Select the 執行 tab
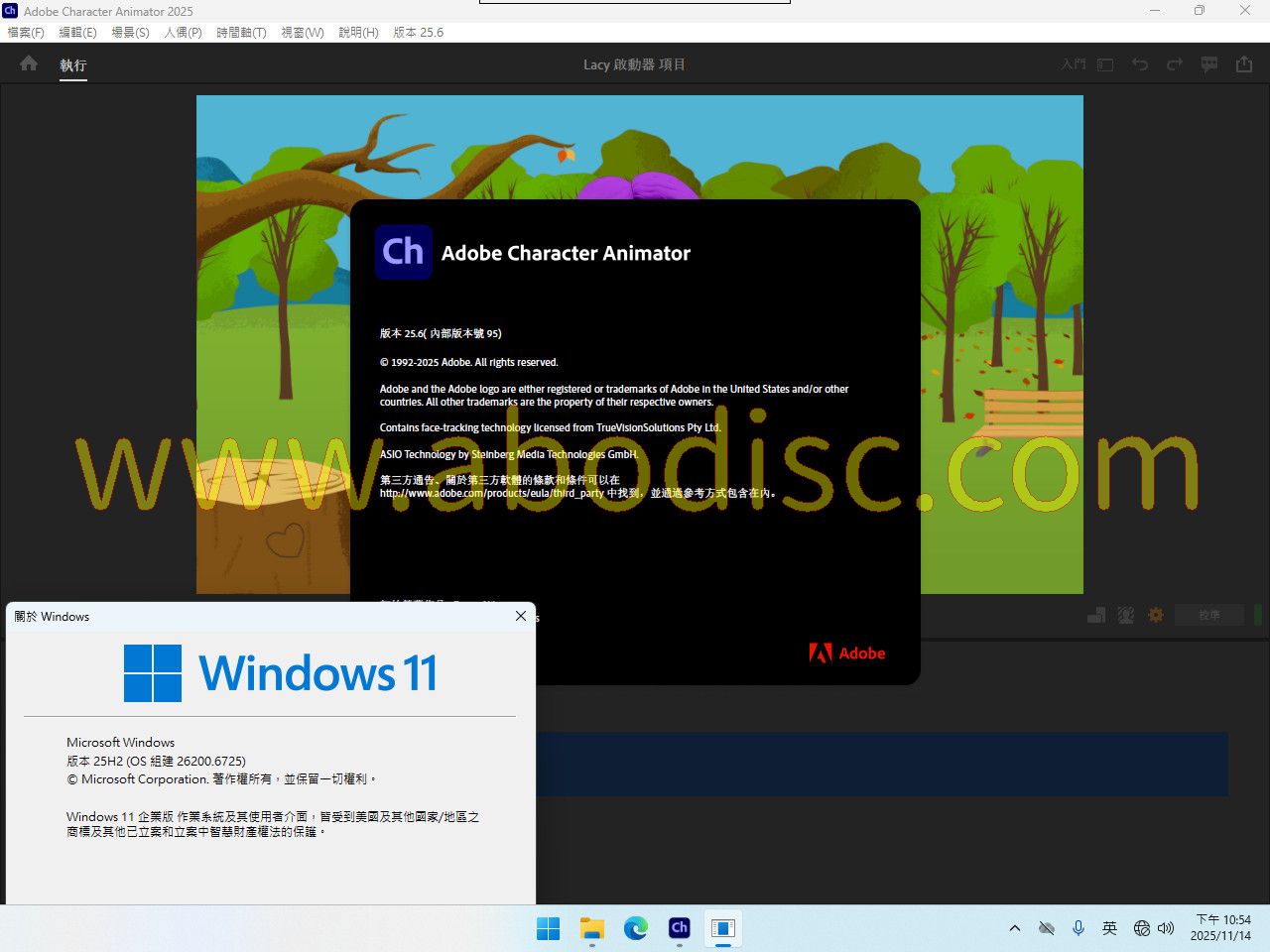The height and width of the screenshot is (952, 1270). coord(73,65)
